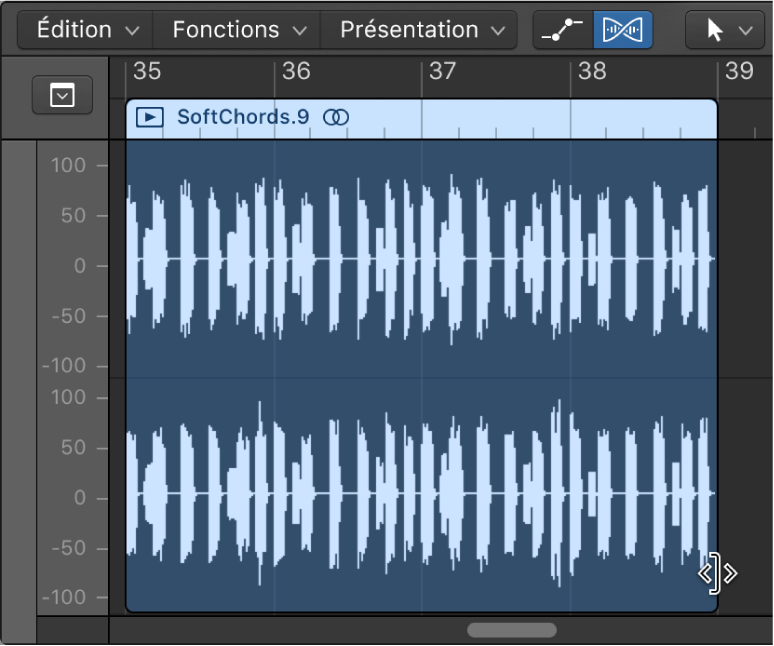
Task: Click the region's bottom-right trim handle
Action: 716,574
